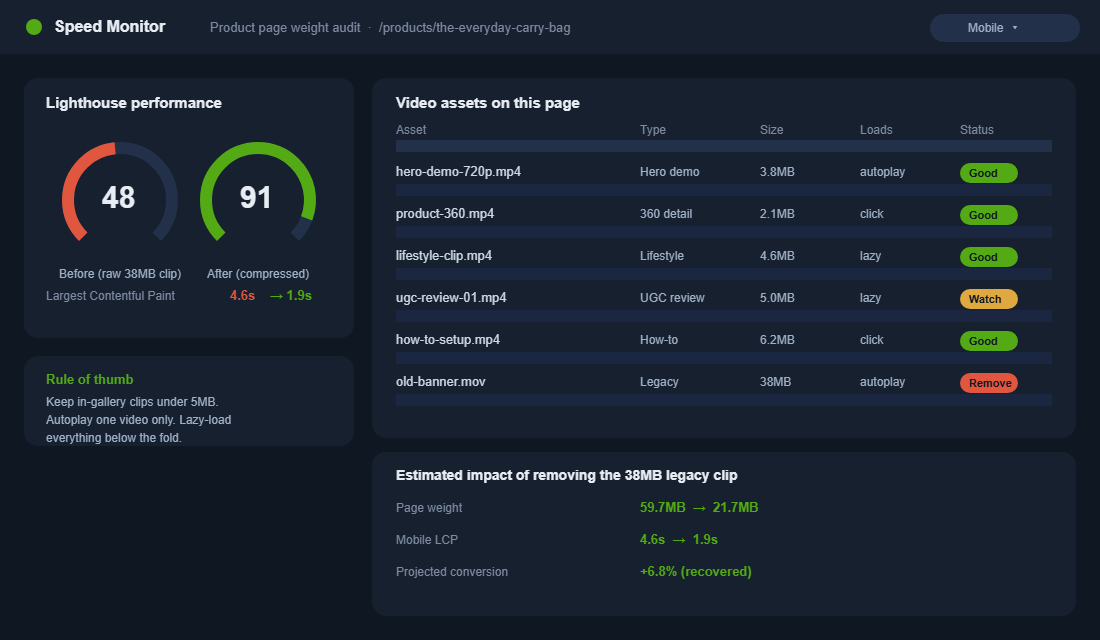Select the product-360.mp4 asset name
Viewport: 1100px width, 640px height.
tap(445, 214)
